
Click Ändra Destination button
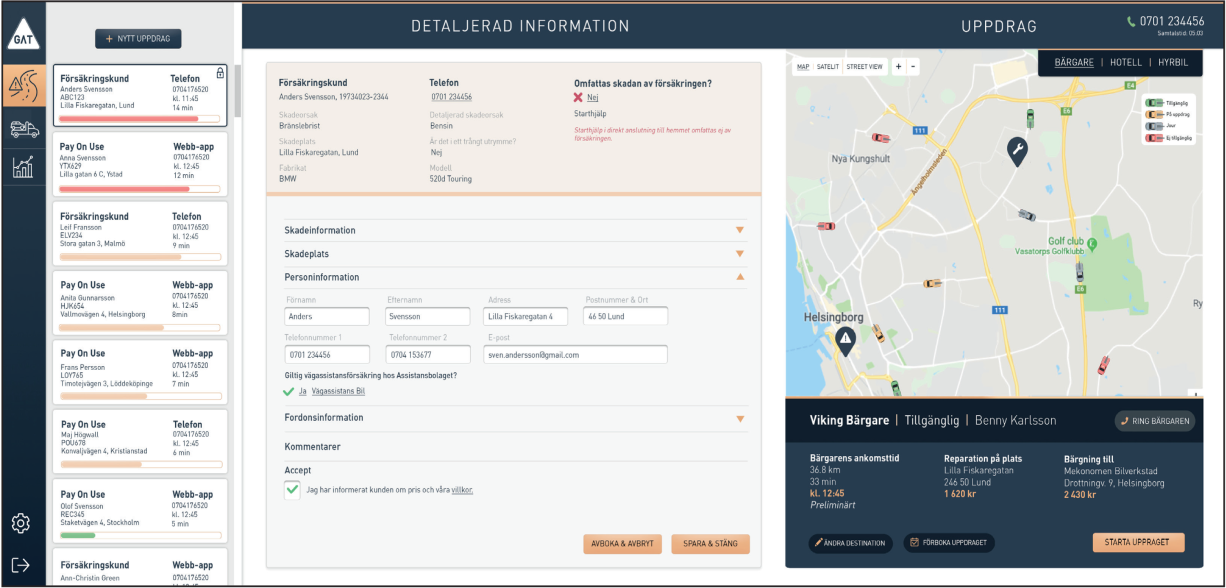(x=850, y=543)
